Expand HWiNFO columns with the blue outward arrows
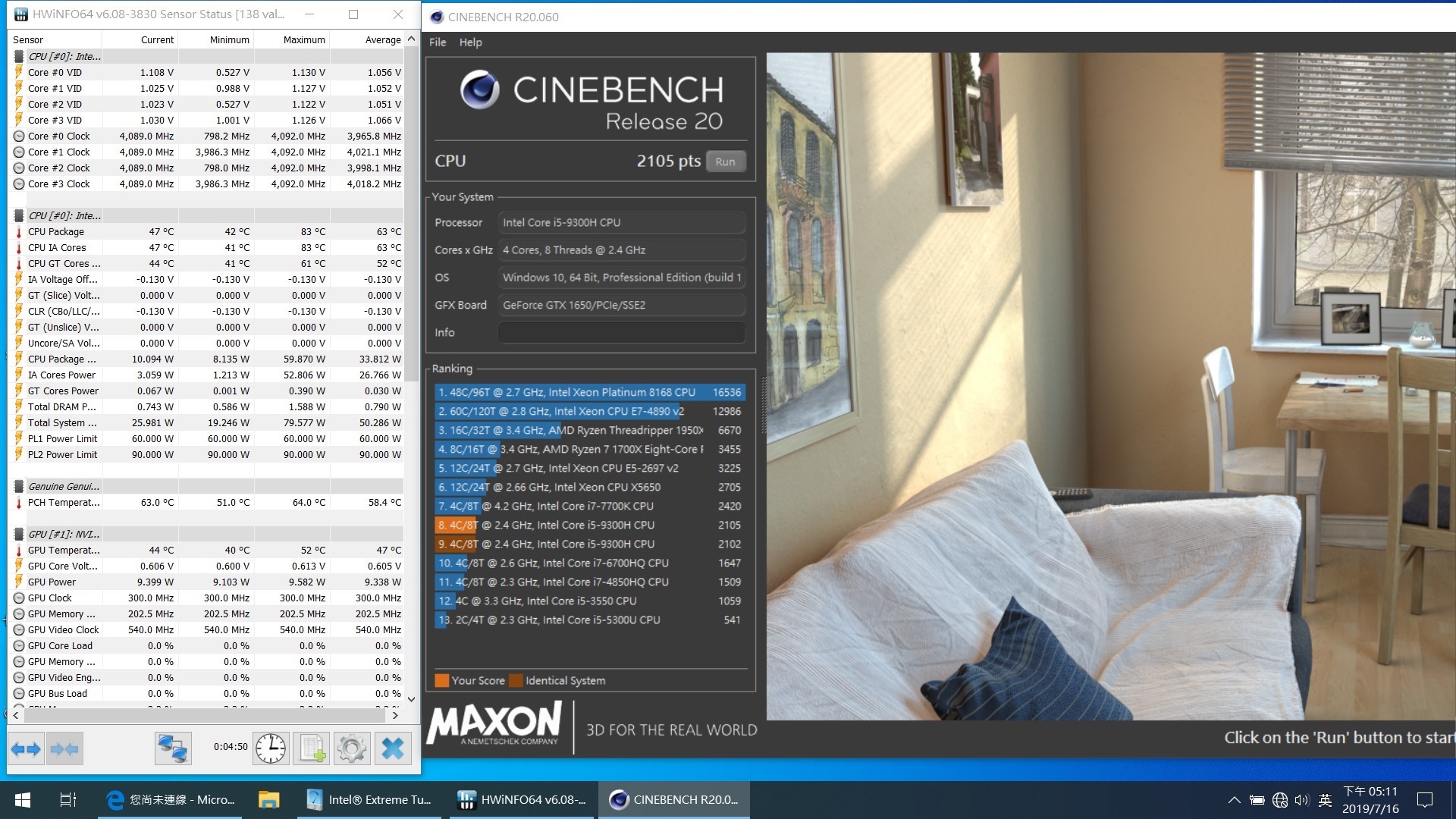The width and height of the screenshot is (1456, 819). (x=27, y=749)
